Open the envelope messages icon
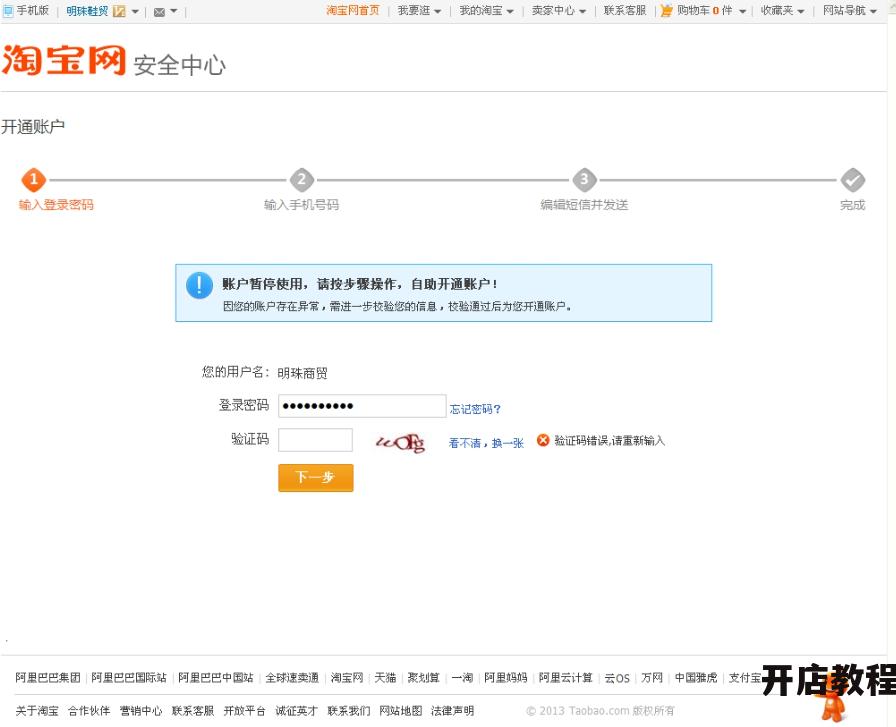The height and width of the screenshot is (727, 896). click(x=159, y=11)
